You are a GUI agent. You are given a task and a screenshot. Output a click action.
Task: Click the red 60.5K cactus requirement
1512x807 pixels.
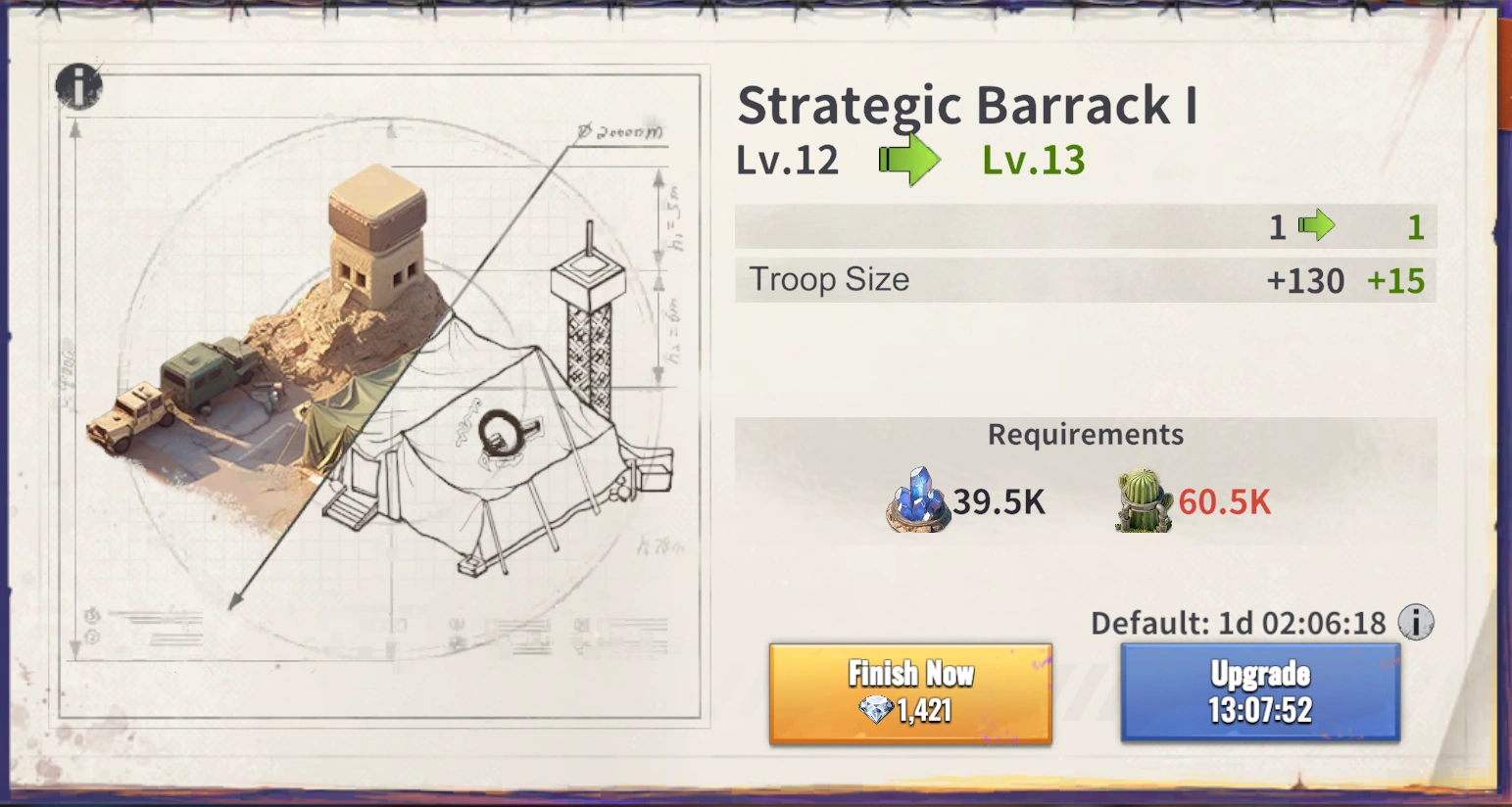(x=1224, y=501)
